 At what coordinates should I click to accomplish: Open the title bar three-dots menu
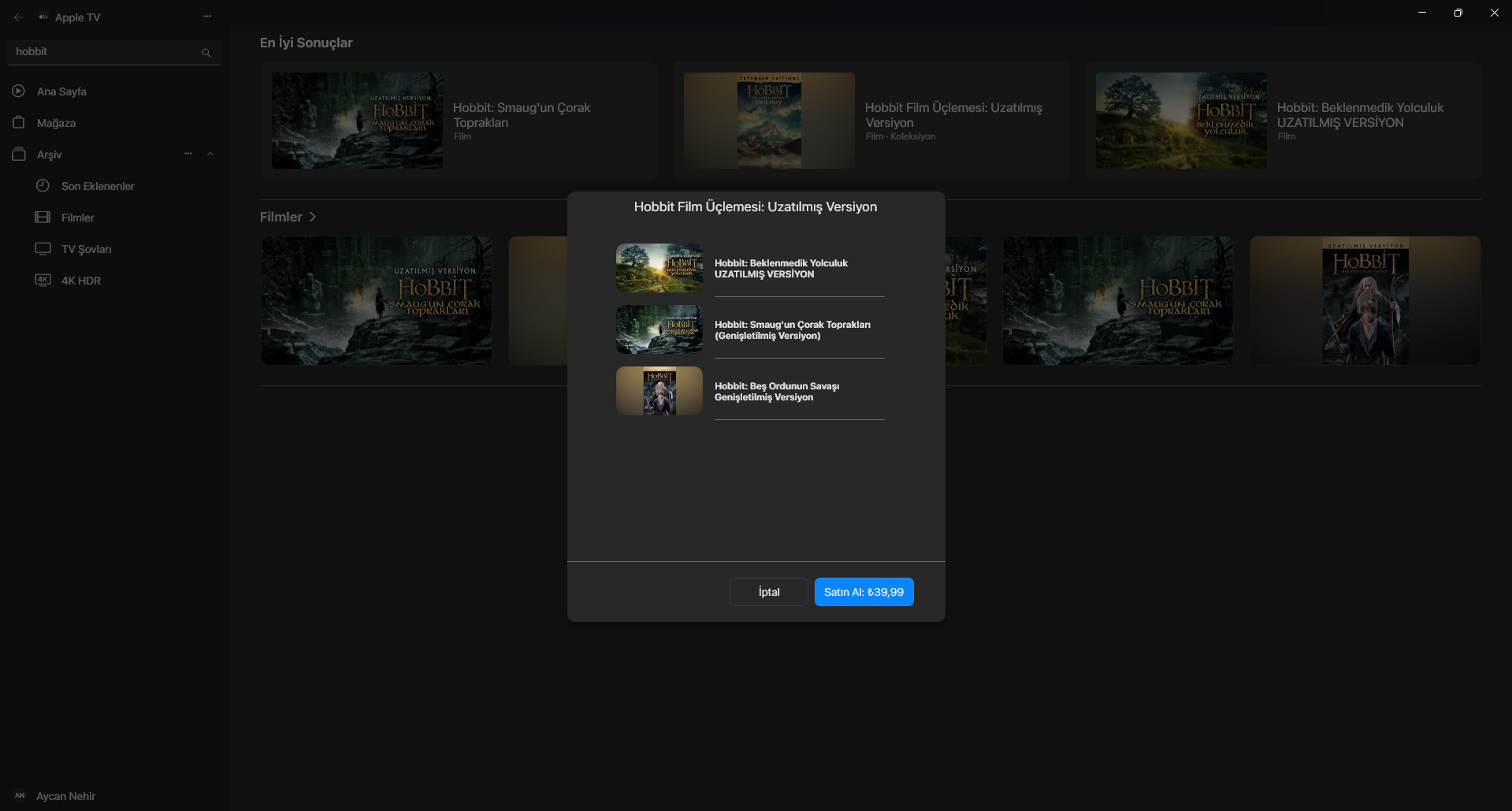[x=207, y=17]
